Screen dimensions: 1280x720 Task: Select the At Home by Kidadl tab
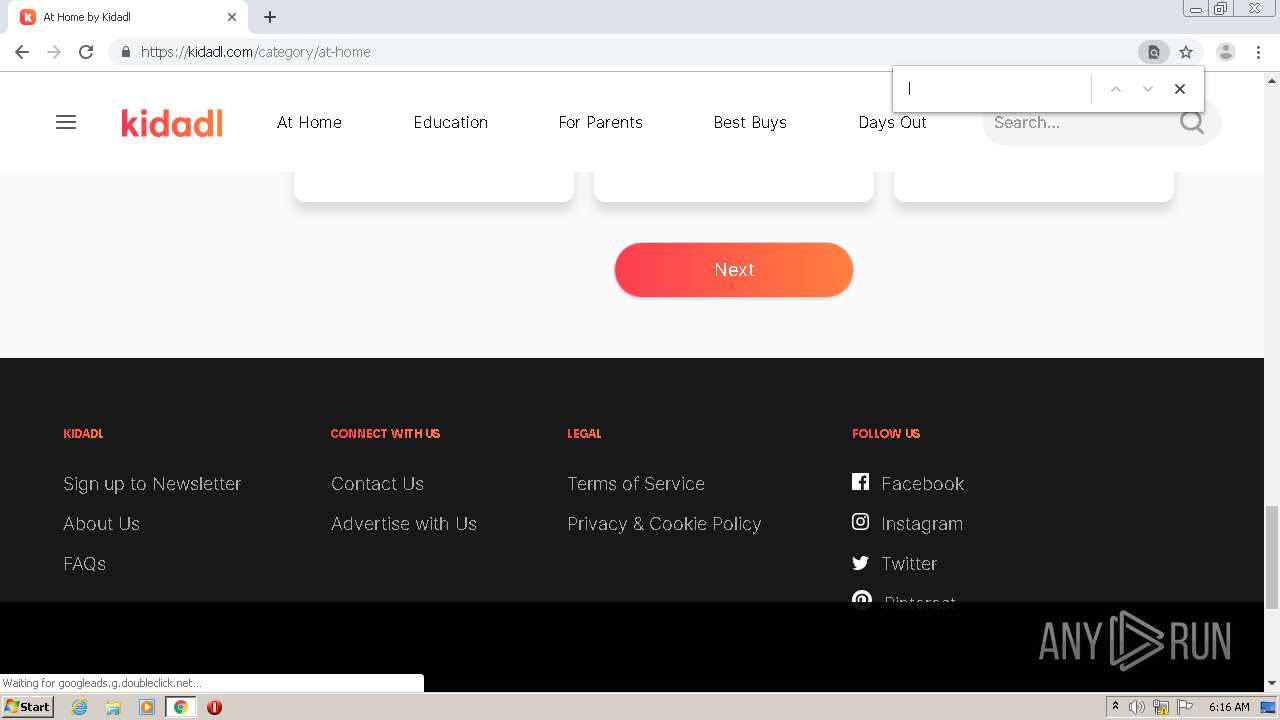coord(126,17)
